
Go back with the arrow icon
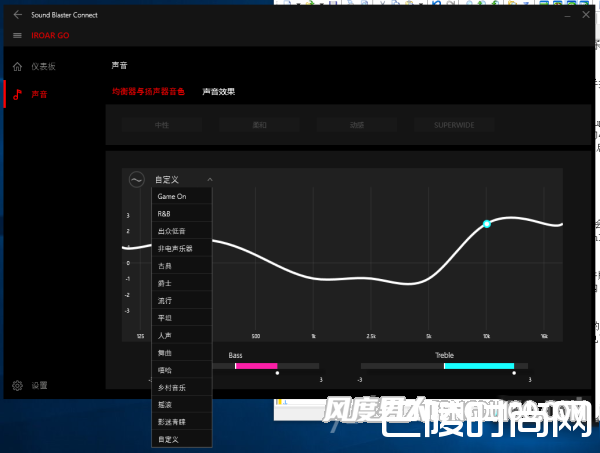point(18,15)
